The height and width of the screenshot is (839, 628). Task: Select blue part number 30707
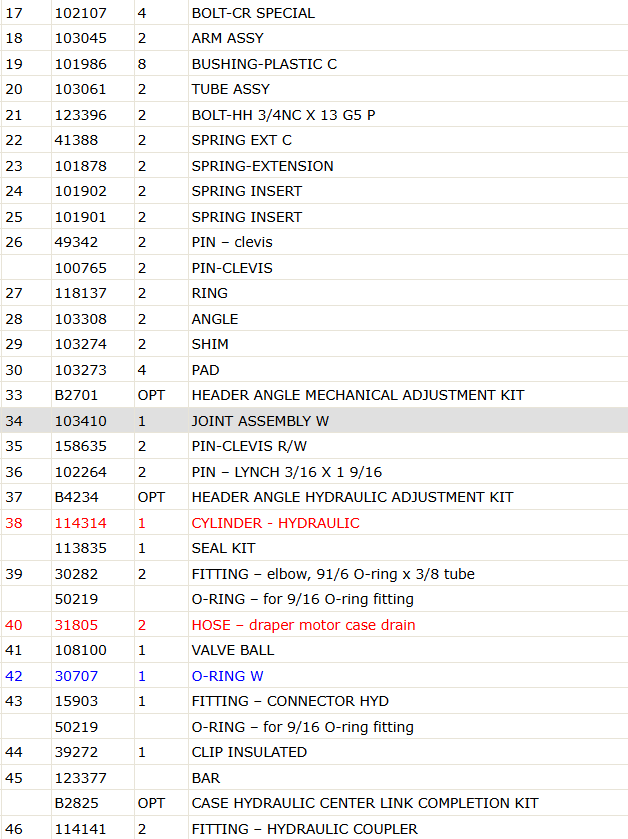76,676
